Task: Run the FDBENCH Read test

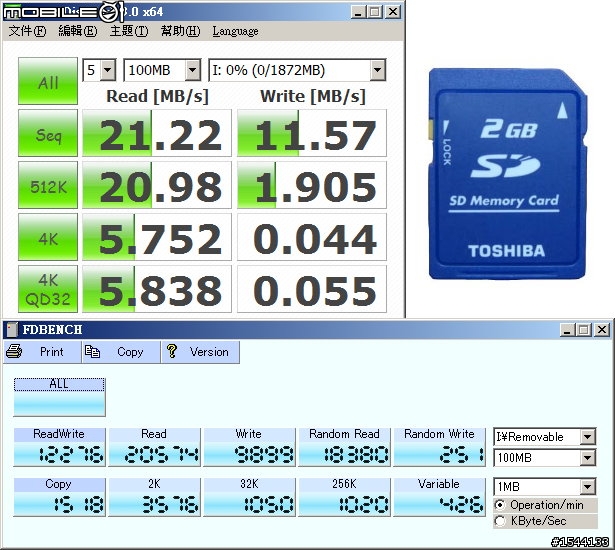Action: pos(155,447)
